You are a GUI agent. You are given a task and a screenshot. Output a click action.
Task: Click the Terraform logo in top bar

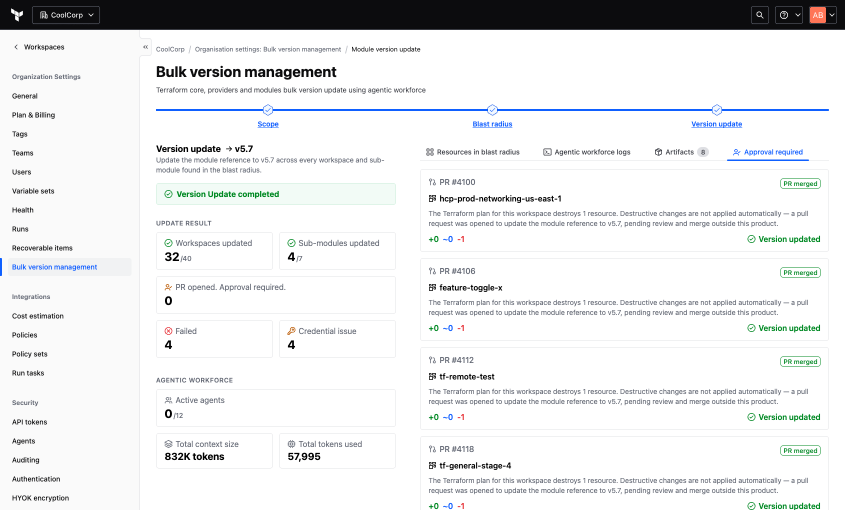(x=17, y=15)
